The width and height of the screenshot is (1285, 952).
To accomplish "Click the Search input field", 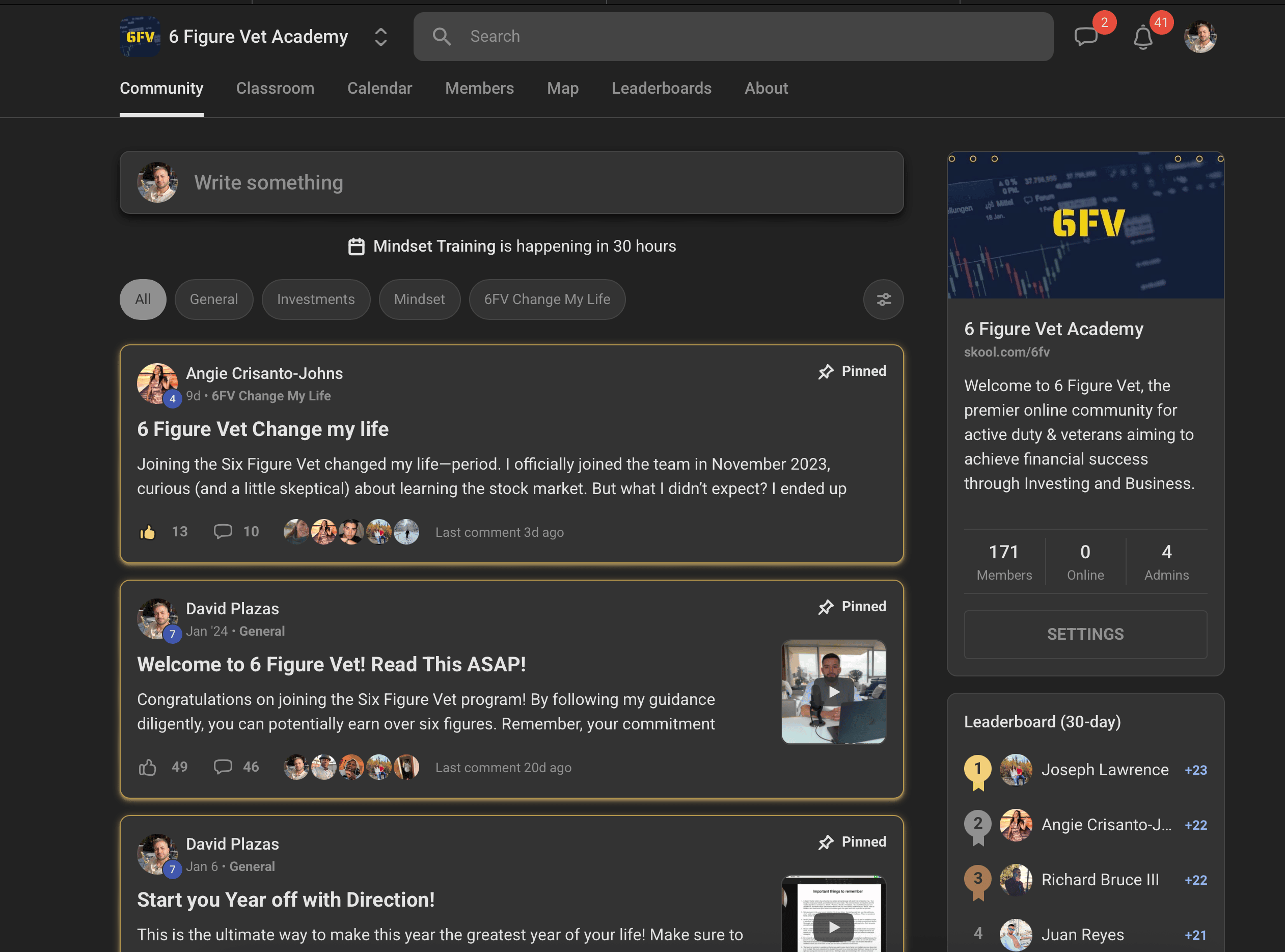I will click(733, 37).
